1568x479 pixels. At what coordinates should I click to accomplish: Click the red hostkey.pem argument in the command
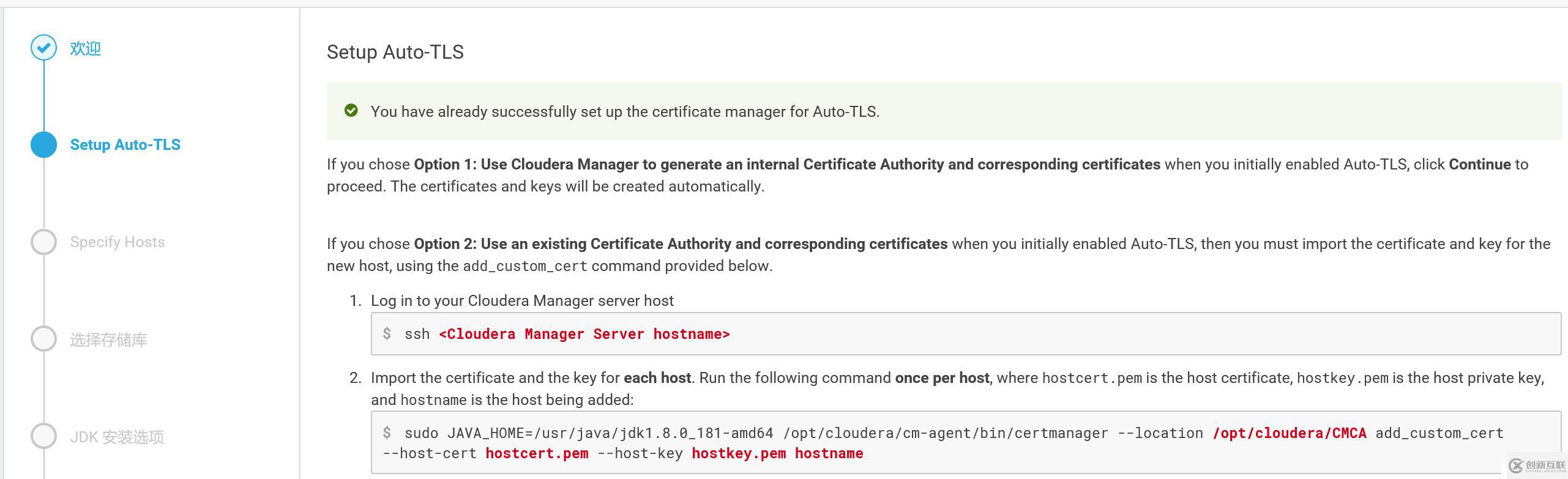pos(739,453)
